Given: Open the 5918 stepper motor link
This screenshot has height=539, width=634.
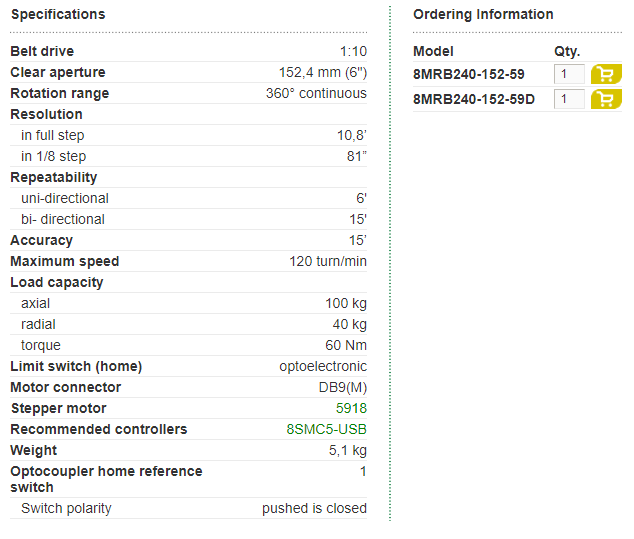Looking at the screenshot, I should click(351, 408).
